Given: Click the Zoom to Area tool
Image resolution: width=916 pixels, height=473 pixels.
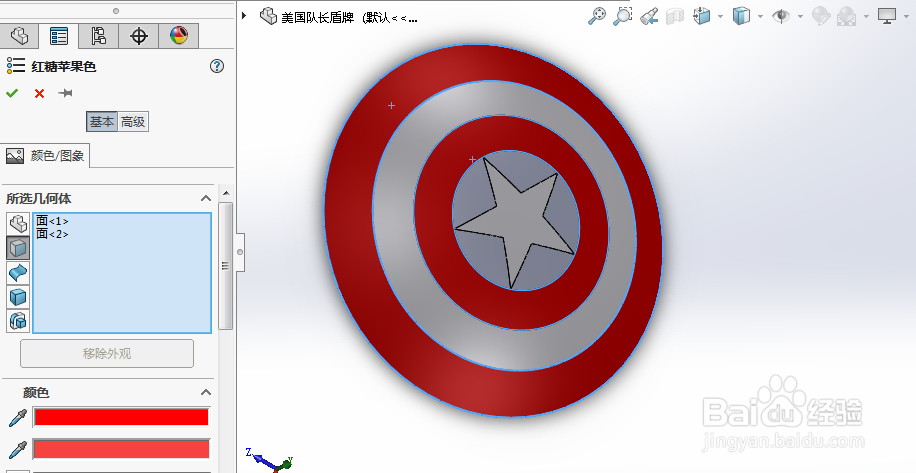Looking at the screenshot, I should pos(623,16).
